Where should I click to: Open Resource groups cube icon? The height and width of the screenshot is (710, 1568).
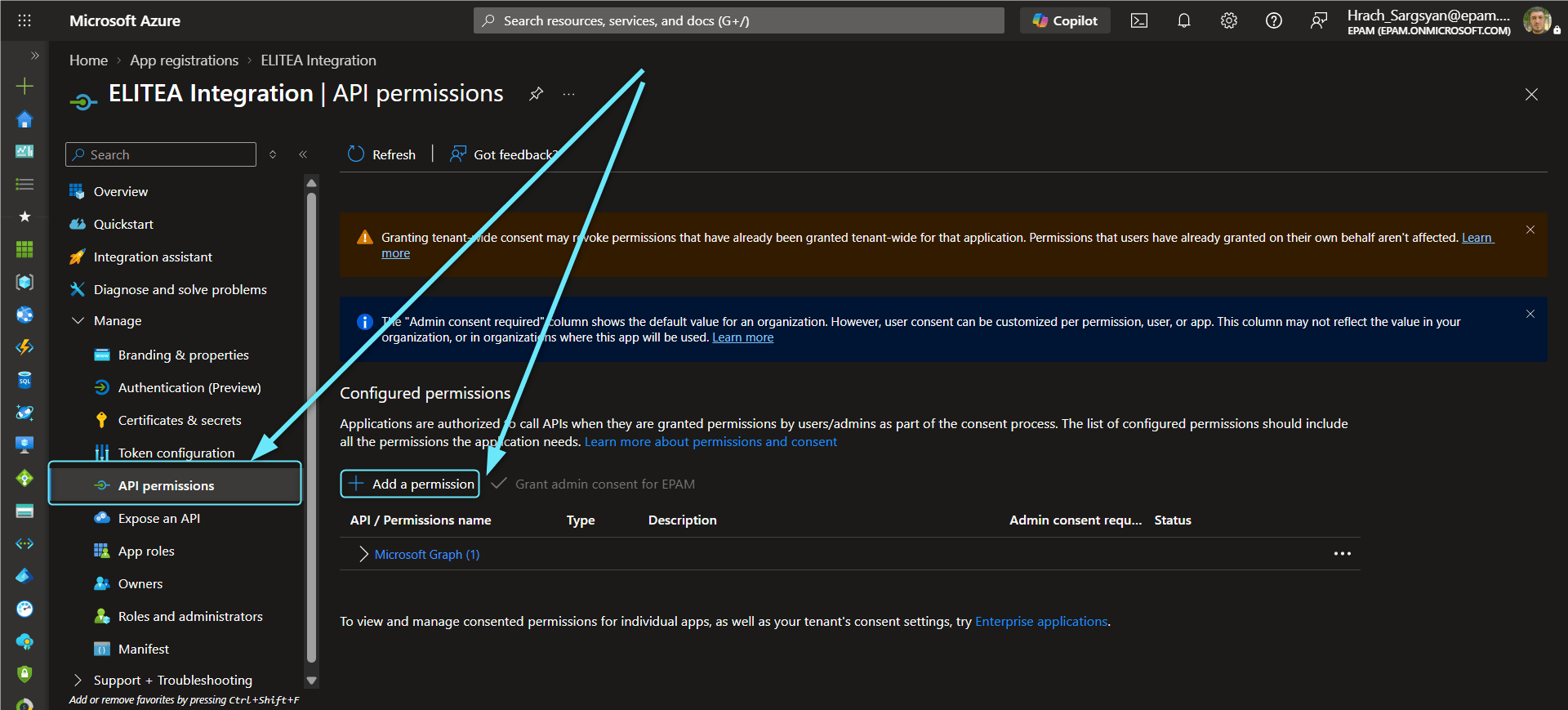click(x=24, y=282)
